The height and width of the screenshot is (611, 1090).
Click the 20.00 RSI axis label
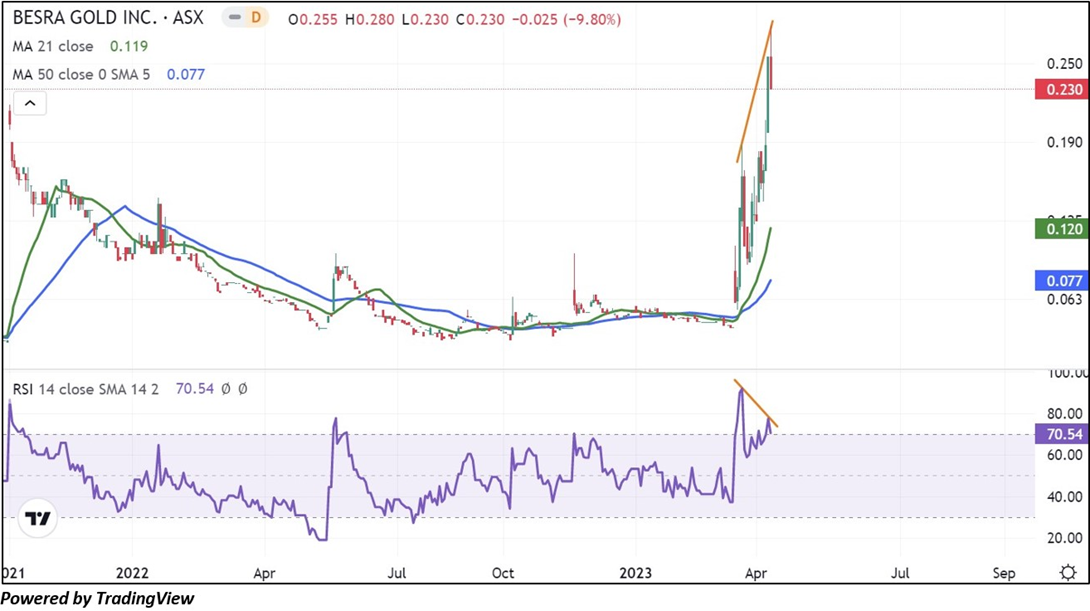(x=1064, y=538)
